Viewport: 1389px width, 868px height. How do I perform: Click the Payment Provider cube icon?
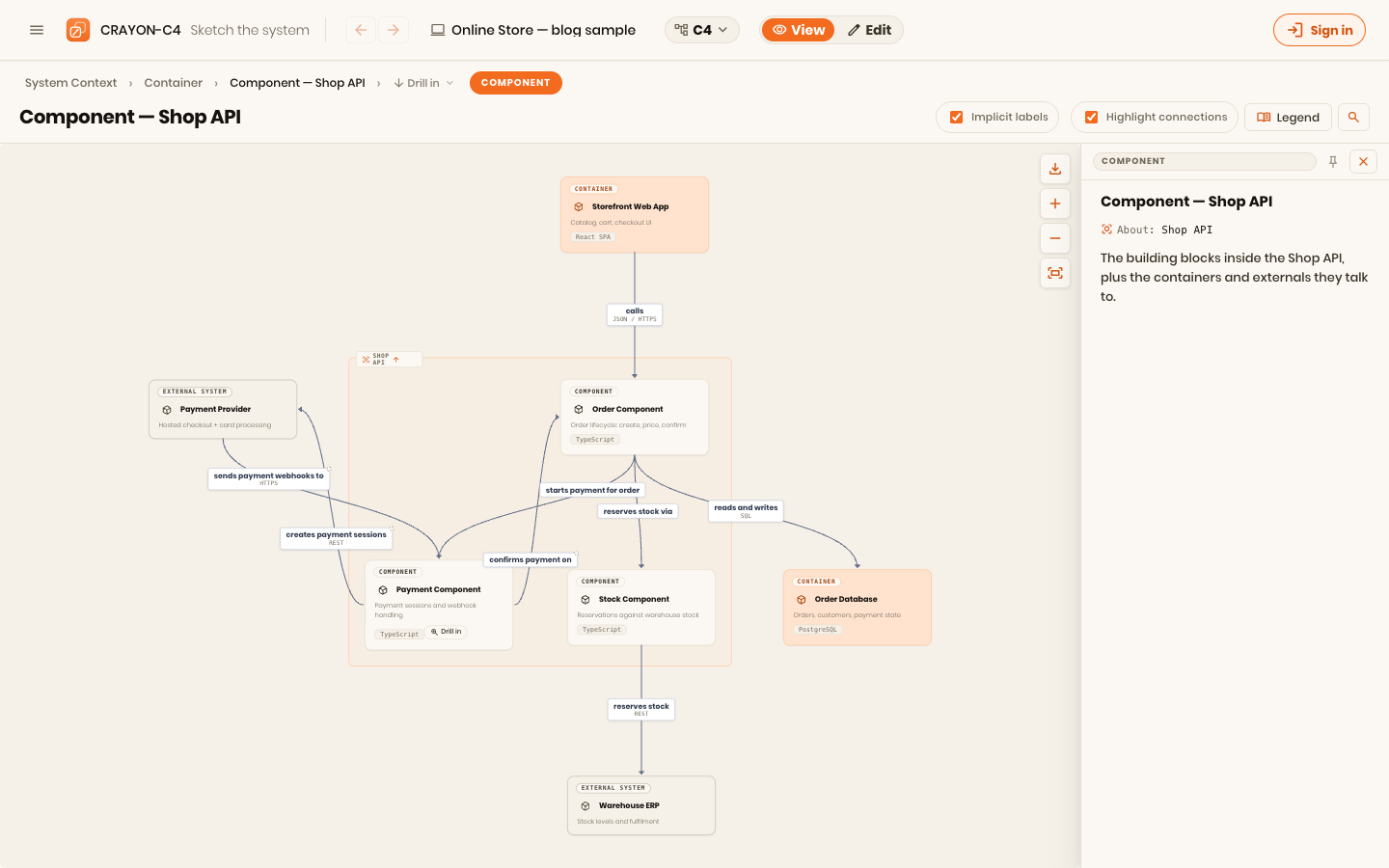167,409
